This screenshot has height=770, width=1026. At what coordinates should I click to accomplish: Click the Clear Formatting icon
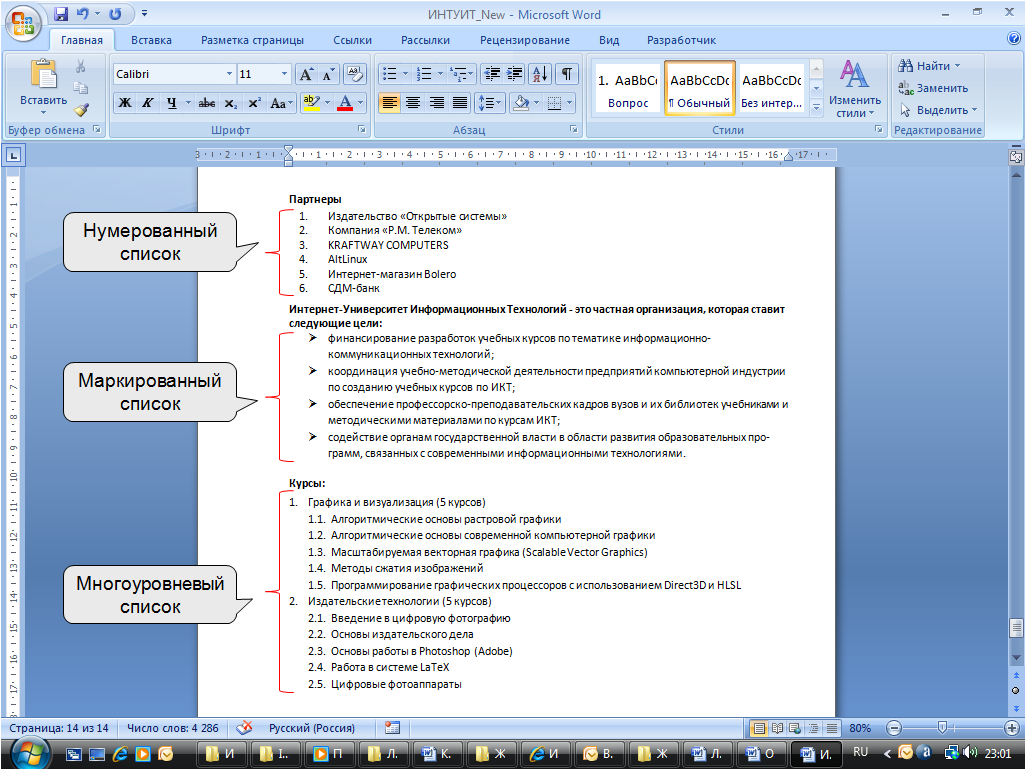354,74
